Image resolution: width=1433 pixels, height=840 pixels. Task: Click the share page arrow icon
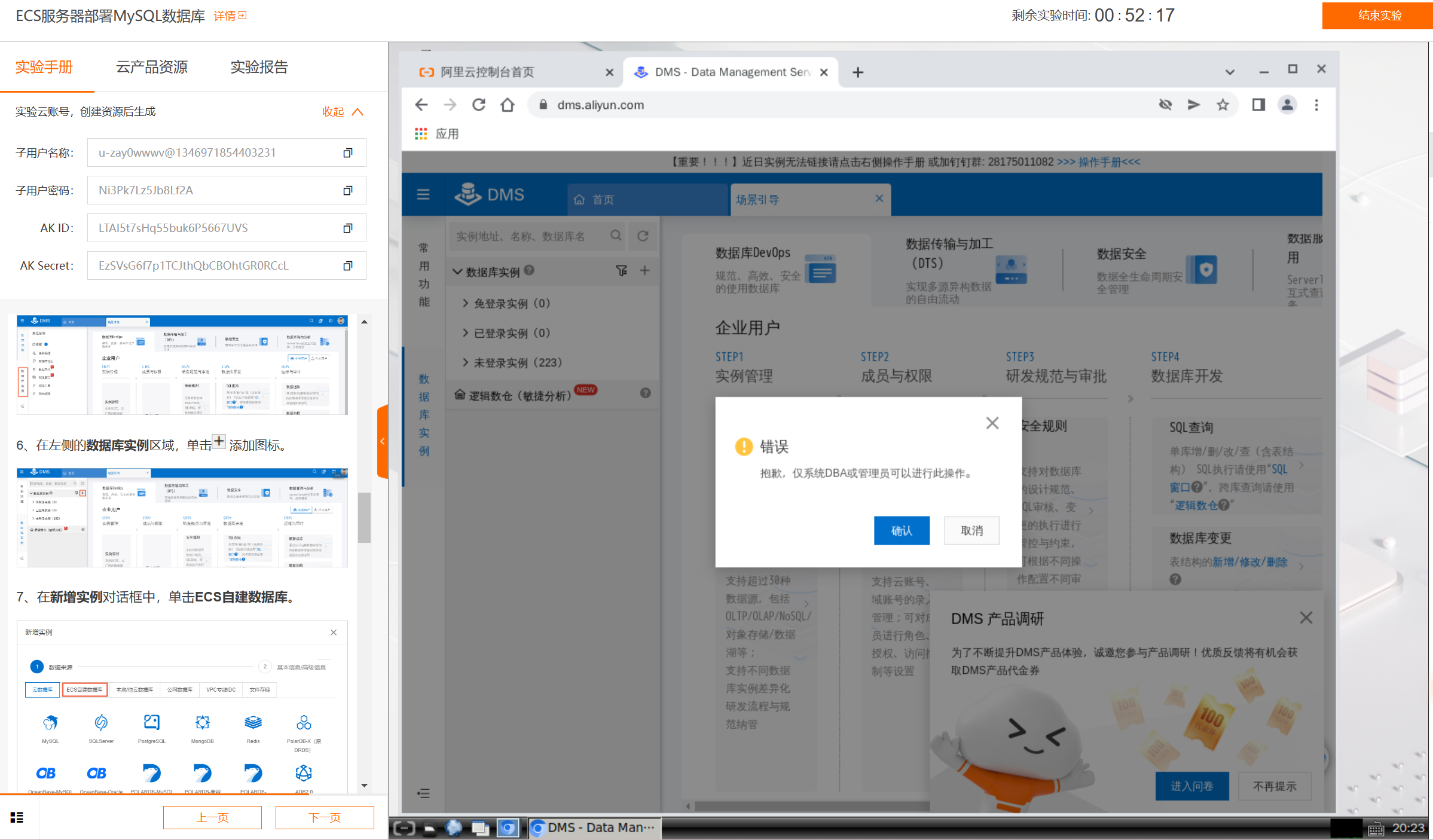1194,105
